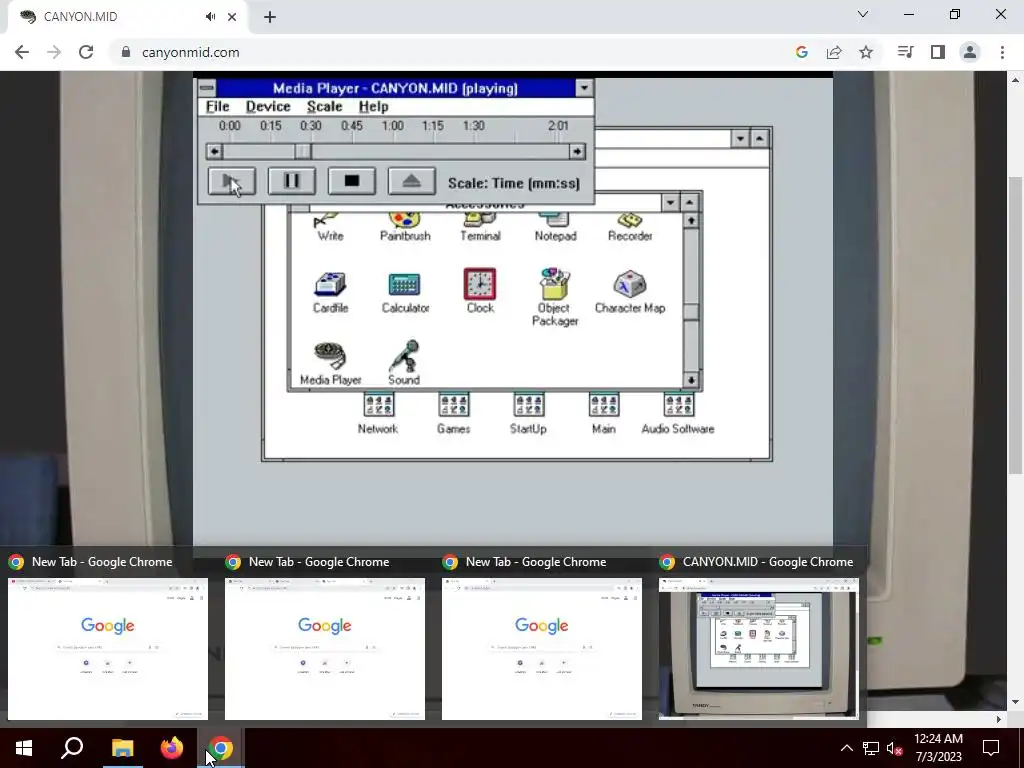1024x768 pixels.
Task: Open a new Chrome tab
Action: [270, 17]
